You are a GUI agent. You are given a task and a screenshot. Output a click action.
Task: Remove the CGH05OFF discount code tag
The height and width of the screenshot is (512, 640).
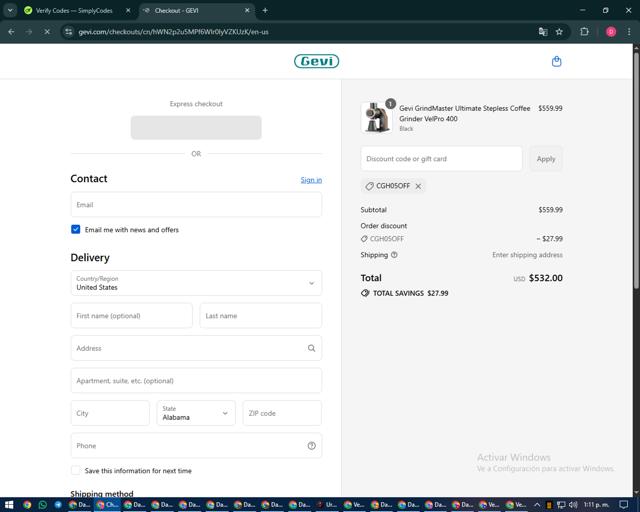(x=418, y=186)
